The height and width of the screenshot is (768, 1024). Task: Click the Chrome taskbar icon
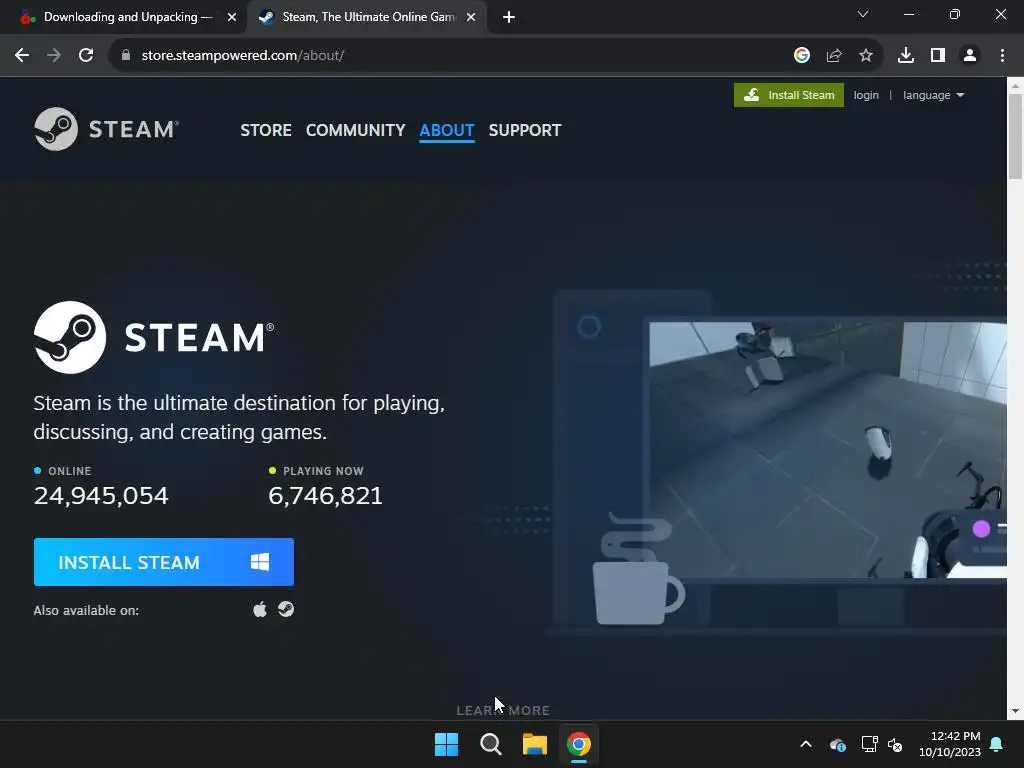point(579,744)
